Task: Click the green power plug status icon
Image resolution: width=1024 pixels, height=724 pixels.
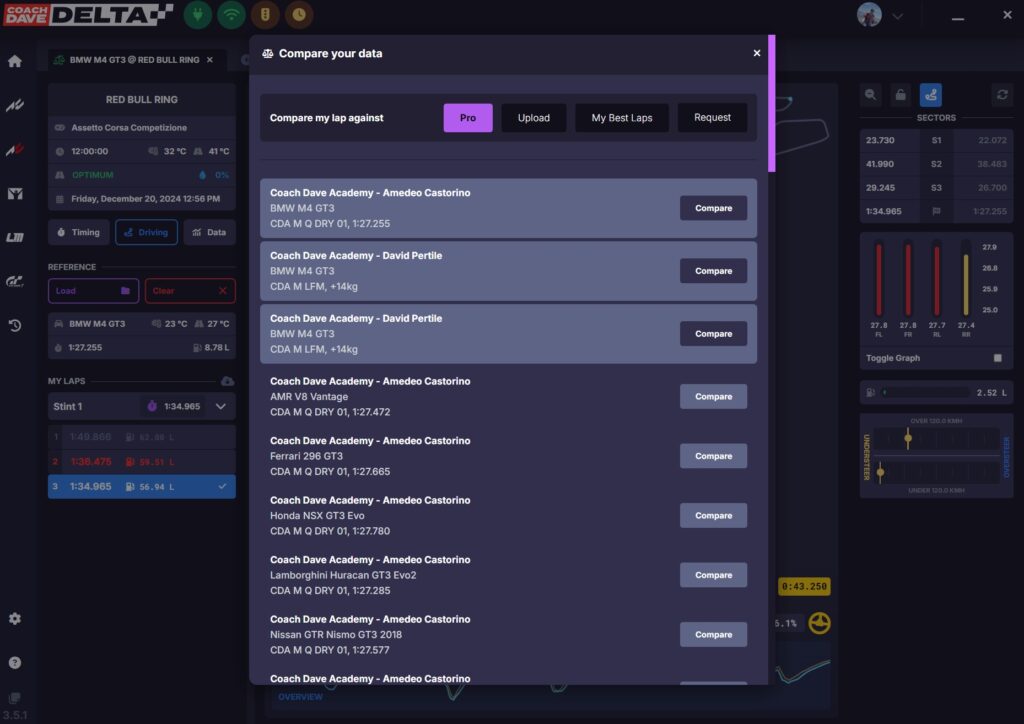Action: [198, 15]
